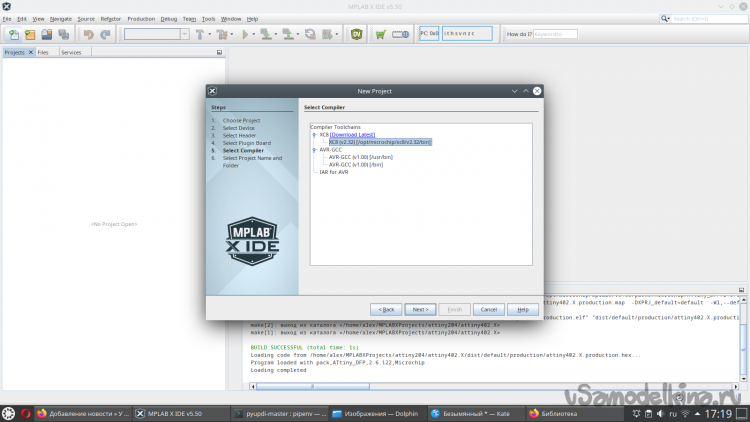Open the Production menu
The height and width of the screenshot is (422, 750).
click(141, 18)
